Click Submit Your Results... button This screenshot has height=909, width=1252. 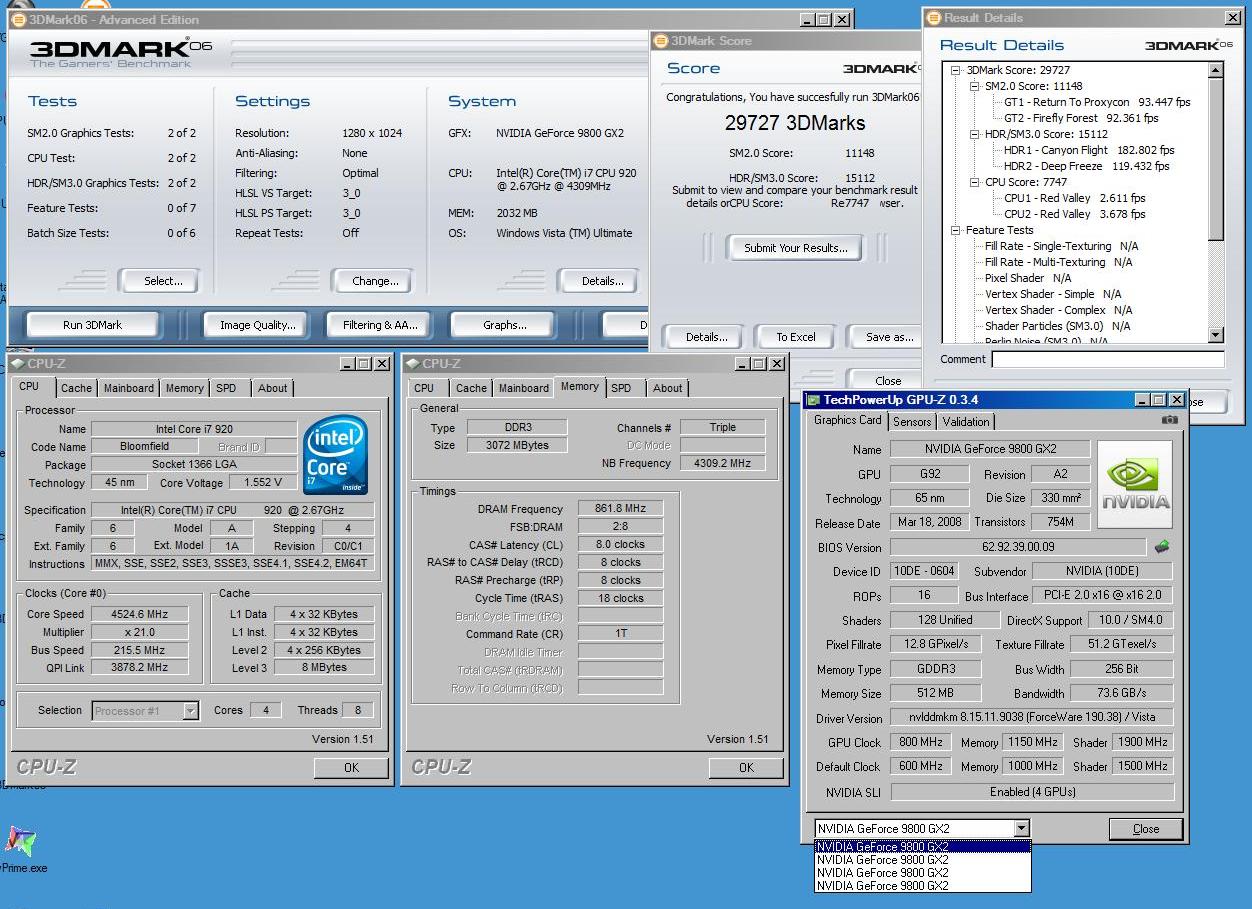coord(796,248)
